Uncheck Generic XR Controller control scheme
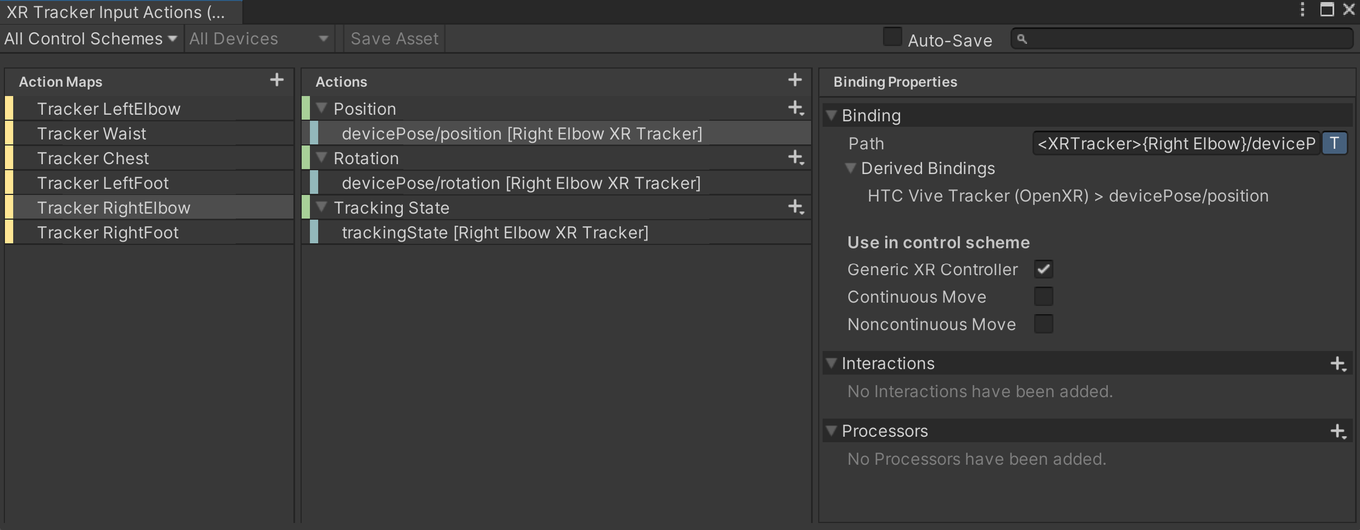Image resolution: width=1360 pixels, height=530 pixels. [x=1043, y=269]
